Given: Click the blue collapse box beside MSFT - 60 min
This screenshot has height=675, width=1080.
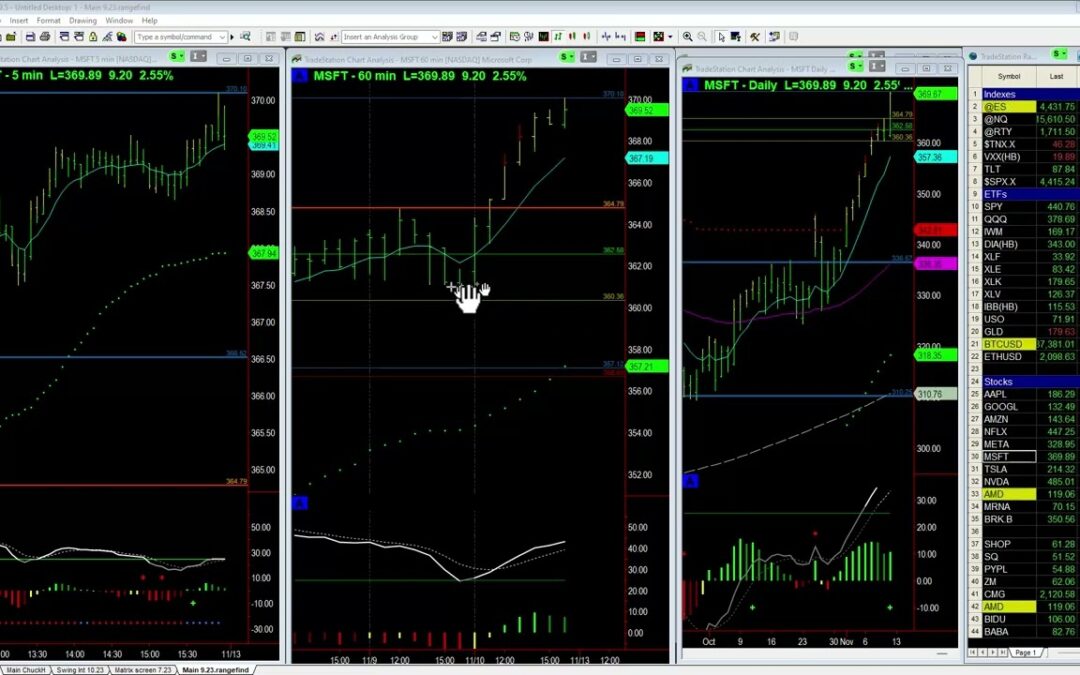Looking at the screenshot, I should coord(300,76).
